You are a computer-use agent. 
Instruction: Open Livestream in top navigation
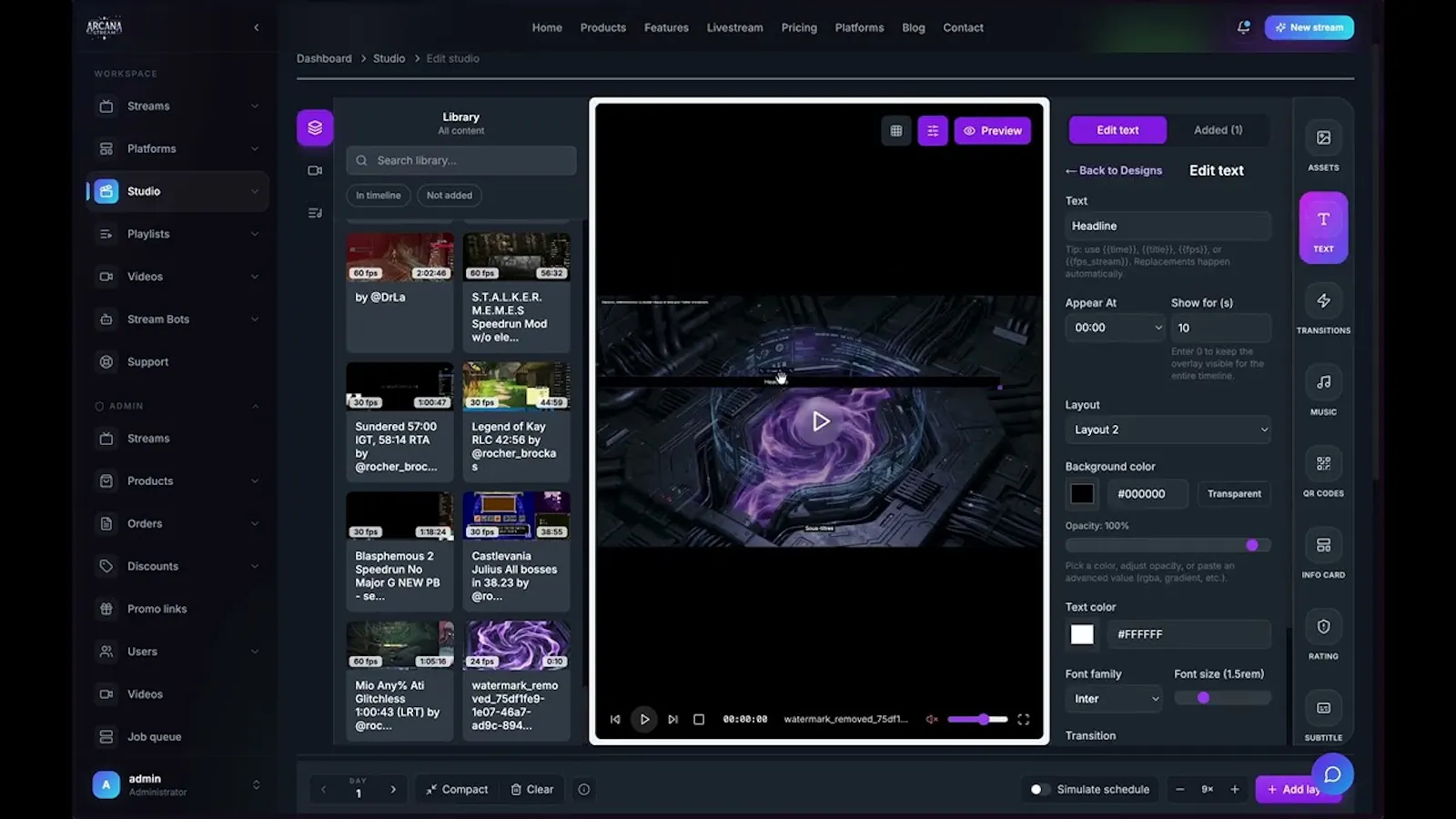734,27
